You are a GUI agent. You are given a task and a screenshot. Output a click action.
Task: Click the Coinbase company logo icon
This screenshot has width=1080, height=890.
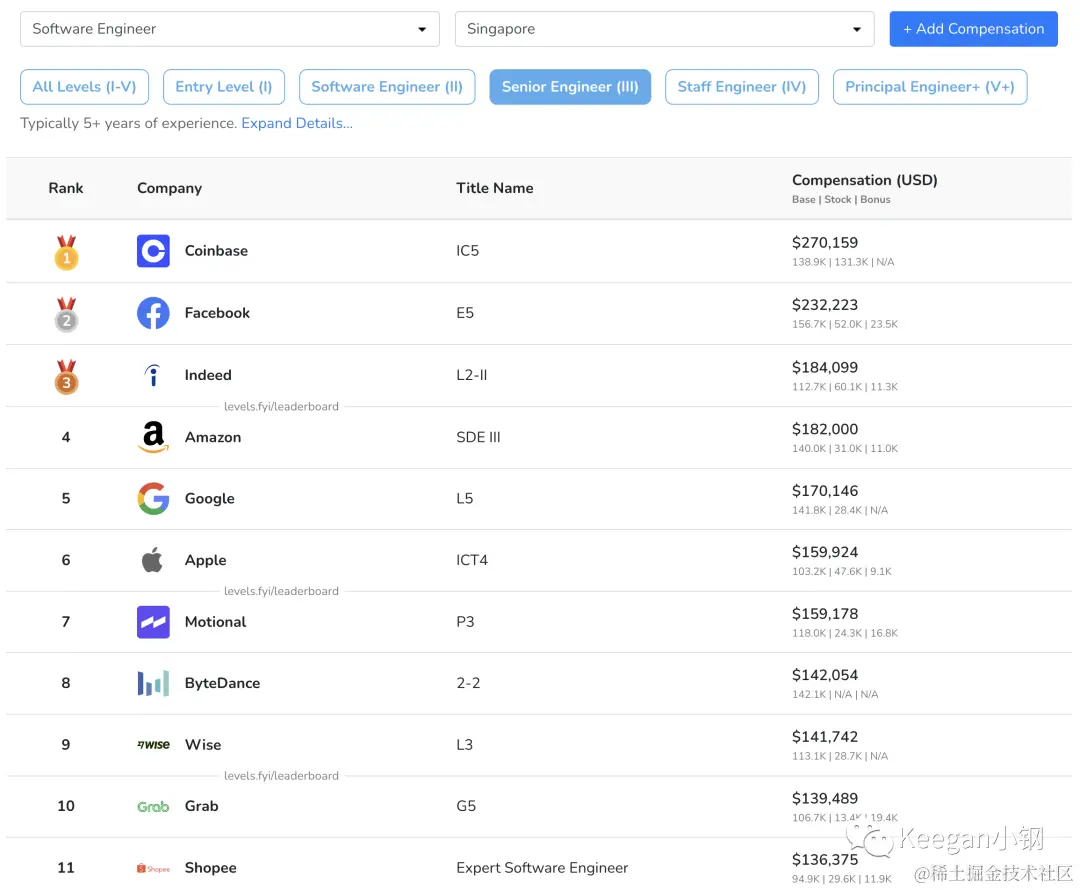[x=153, y=251]
